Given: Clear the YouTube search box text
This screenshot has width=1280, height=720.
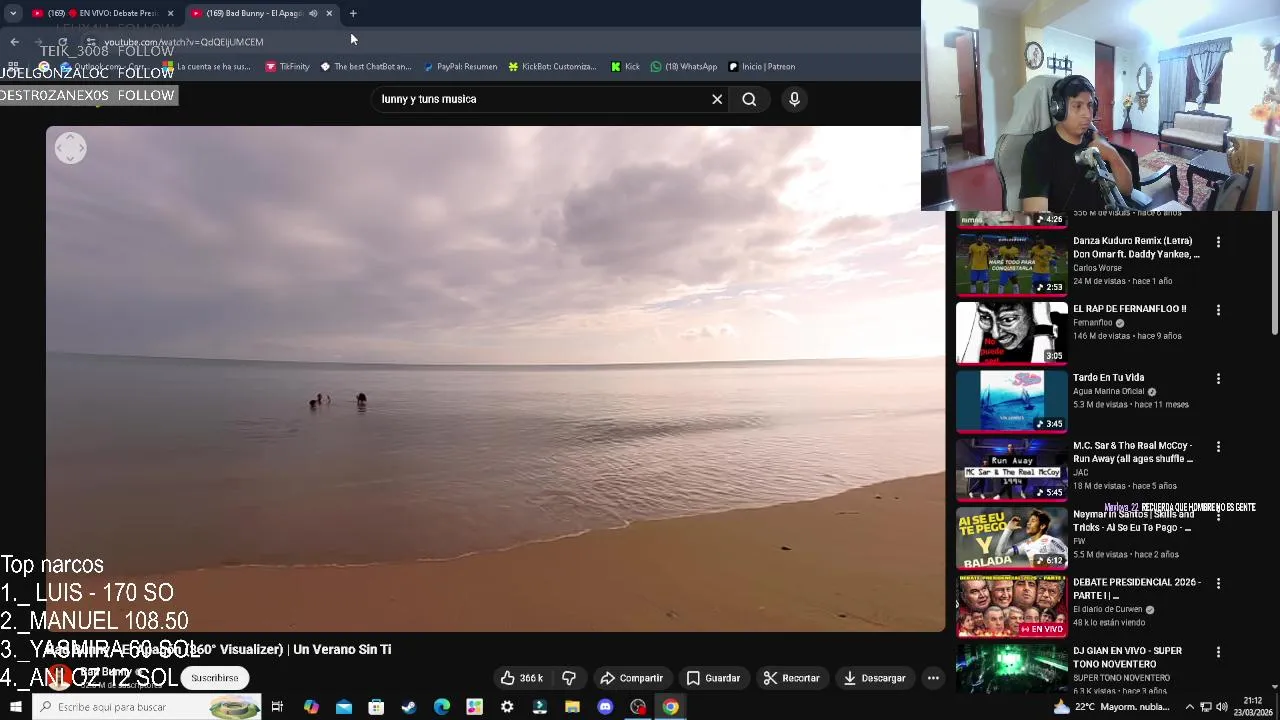Looking at the screenshot, I should coord(717,99).
